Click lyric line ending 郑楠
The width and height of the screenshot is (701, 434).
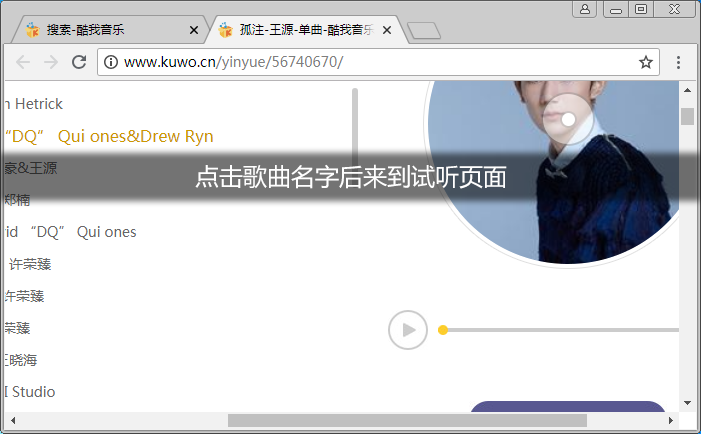[18, 200]
